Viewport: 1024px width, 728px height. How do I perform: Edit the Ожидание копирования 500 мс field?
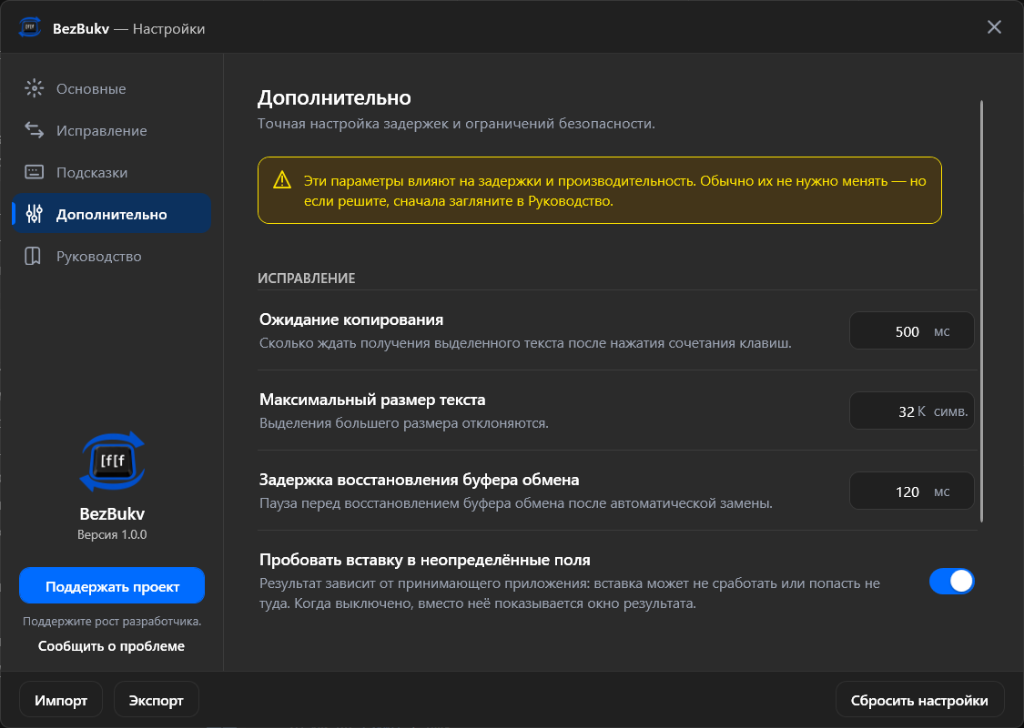(912, 331)
